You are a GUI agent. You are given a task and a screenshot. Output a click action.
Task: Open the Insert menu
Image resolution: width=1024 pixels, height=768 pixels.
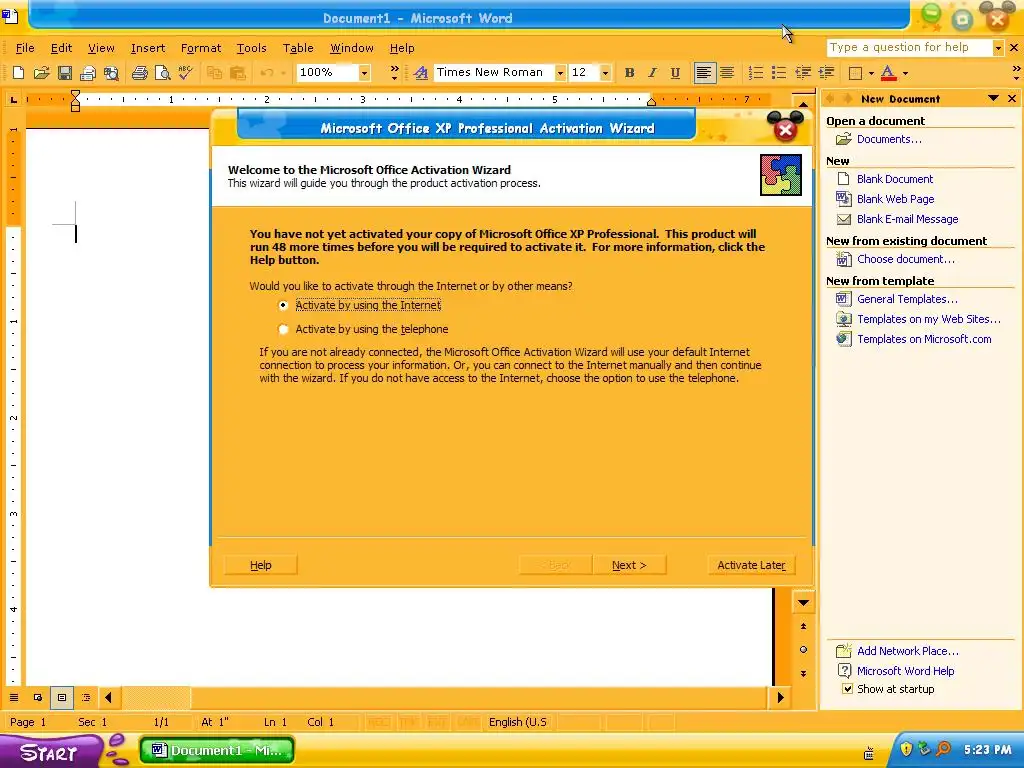coord(148,48)
